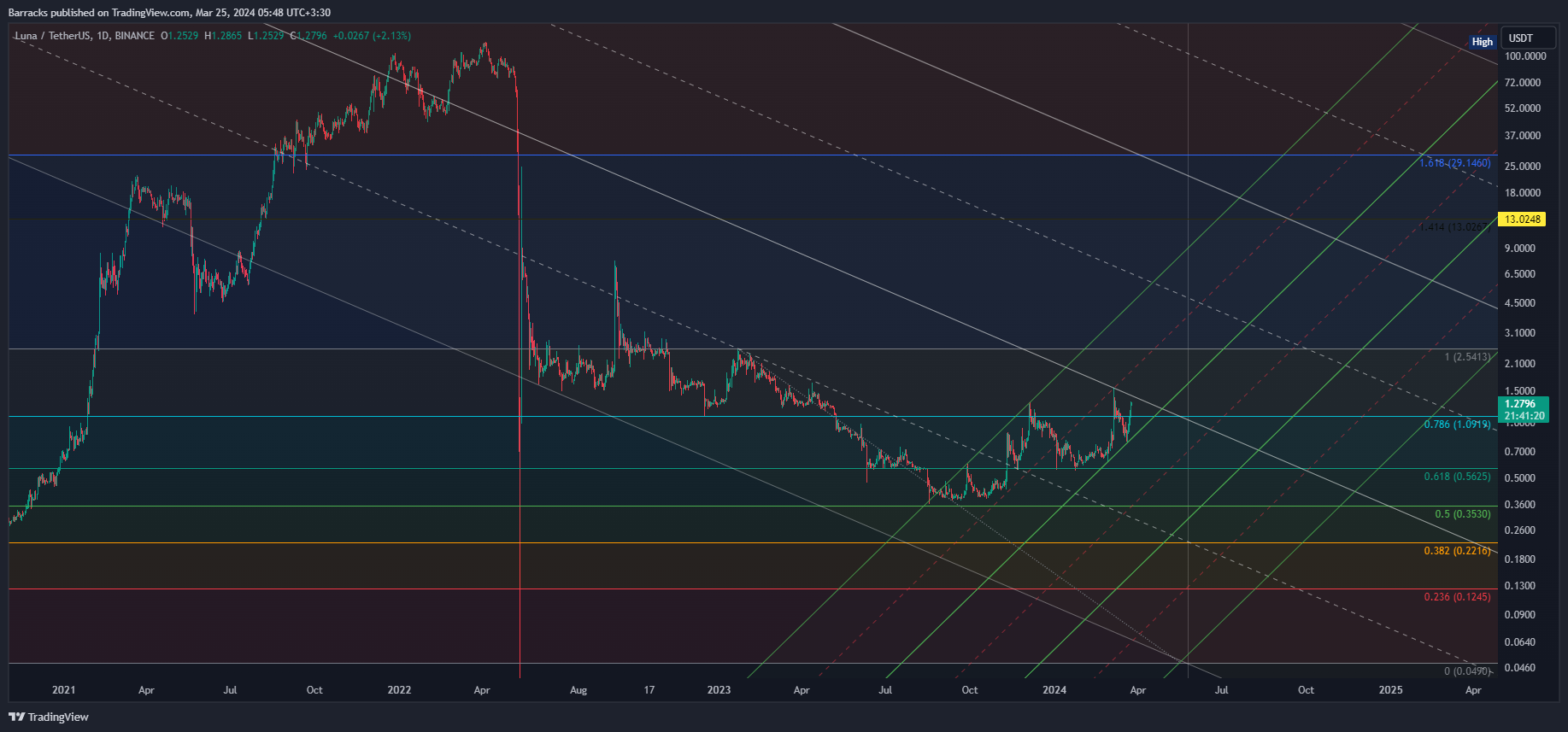Viewport: 1568px width, 732px height.
Task: Select the 0.5 (0.3530) Fibonacci level label
Action: (1462, 514)
